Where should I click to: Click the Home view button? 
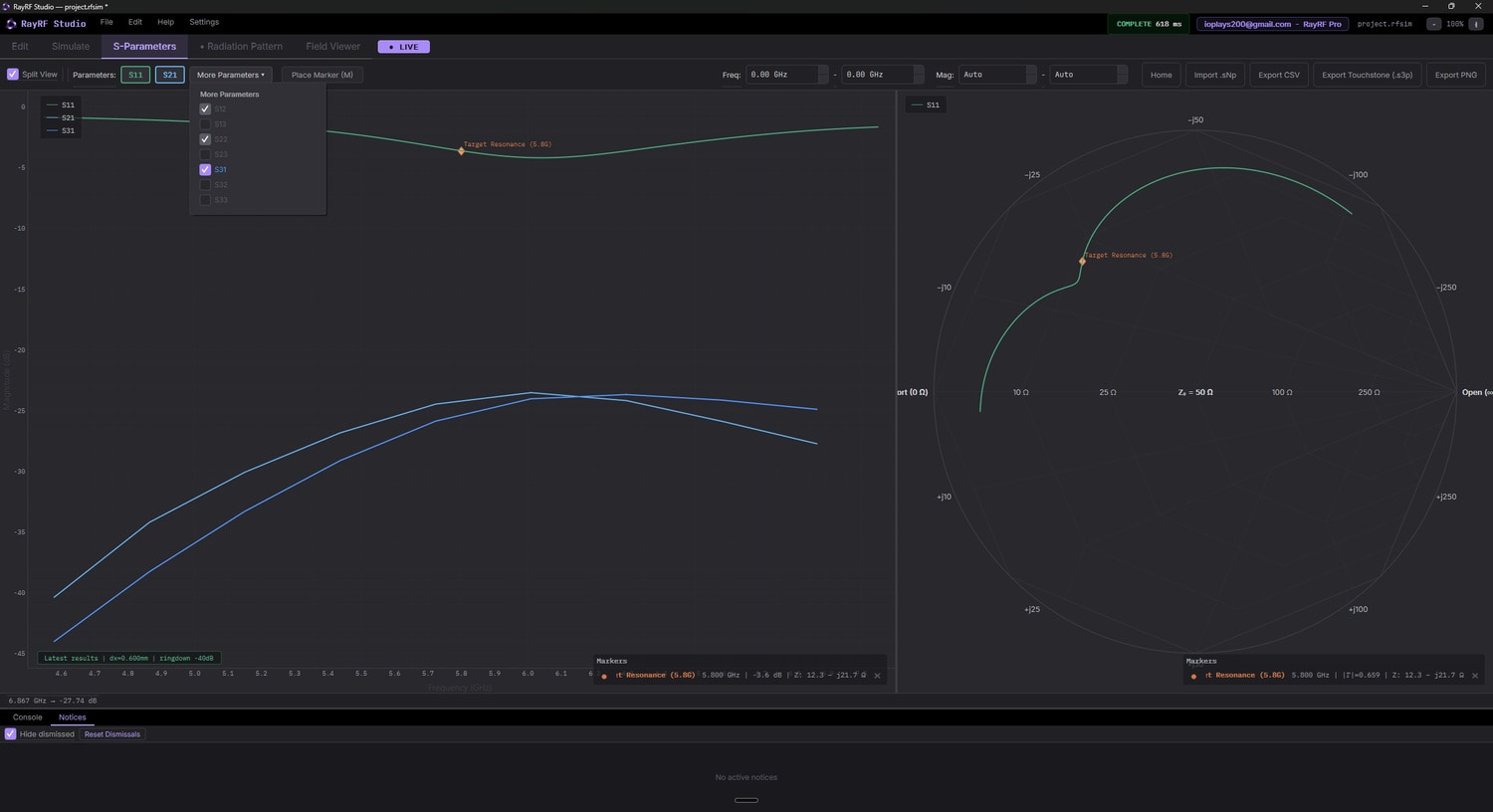click(x=1162, y=75)
